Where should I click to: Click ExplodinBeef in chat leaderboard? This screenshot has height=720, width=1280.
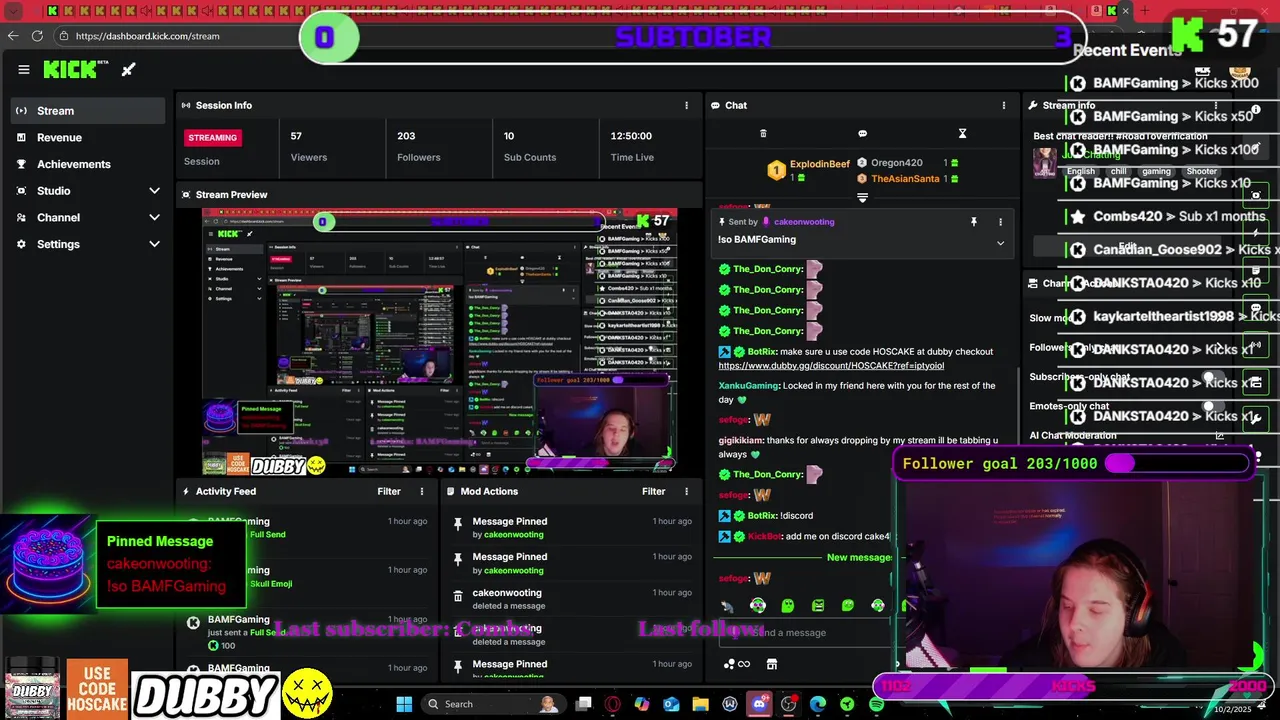[819, 164]
